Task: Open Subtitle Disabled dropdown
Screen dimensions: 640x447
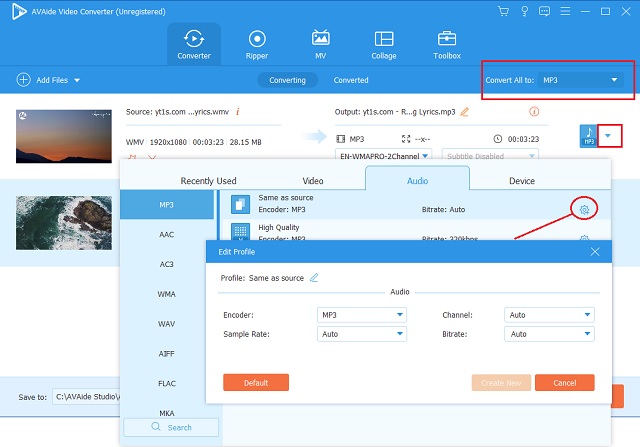Action: 490,156
